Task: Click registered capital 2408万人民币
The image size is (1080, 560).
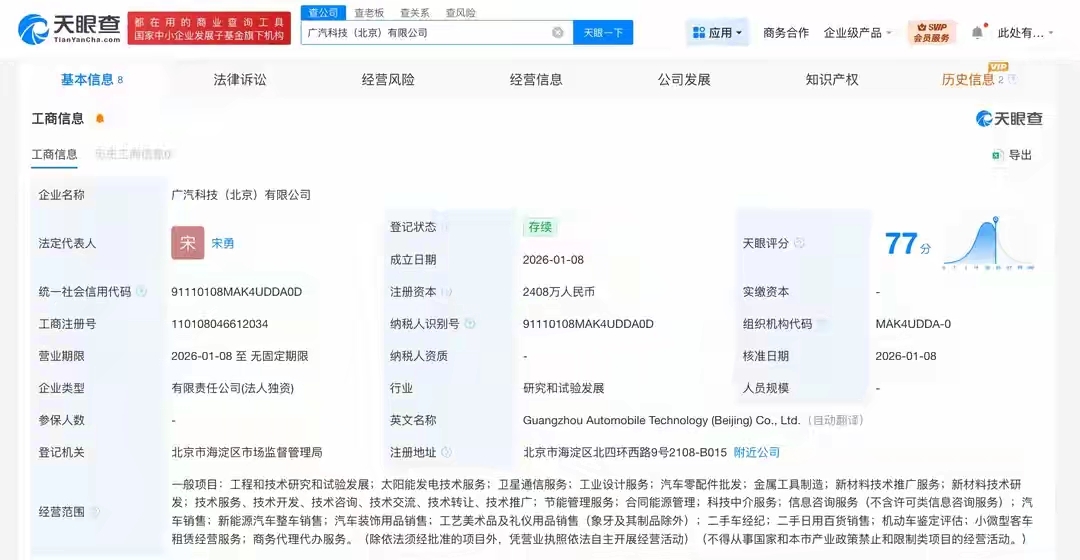Action: [x=559, y=292]
